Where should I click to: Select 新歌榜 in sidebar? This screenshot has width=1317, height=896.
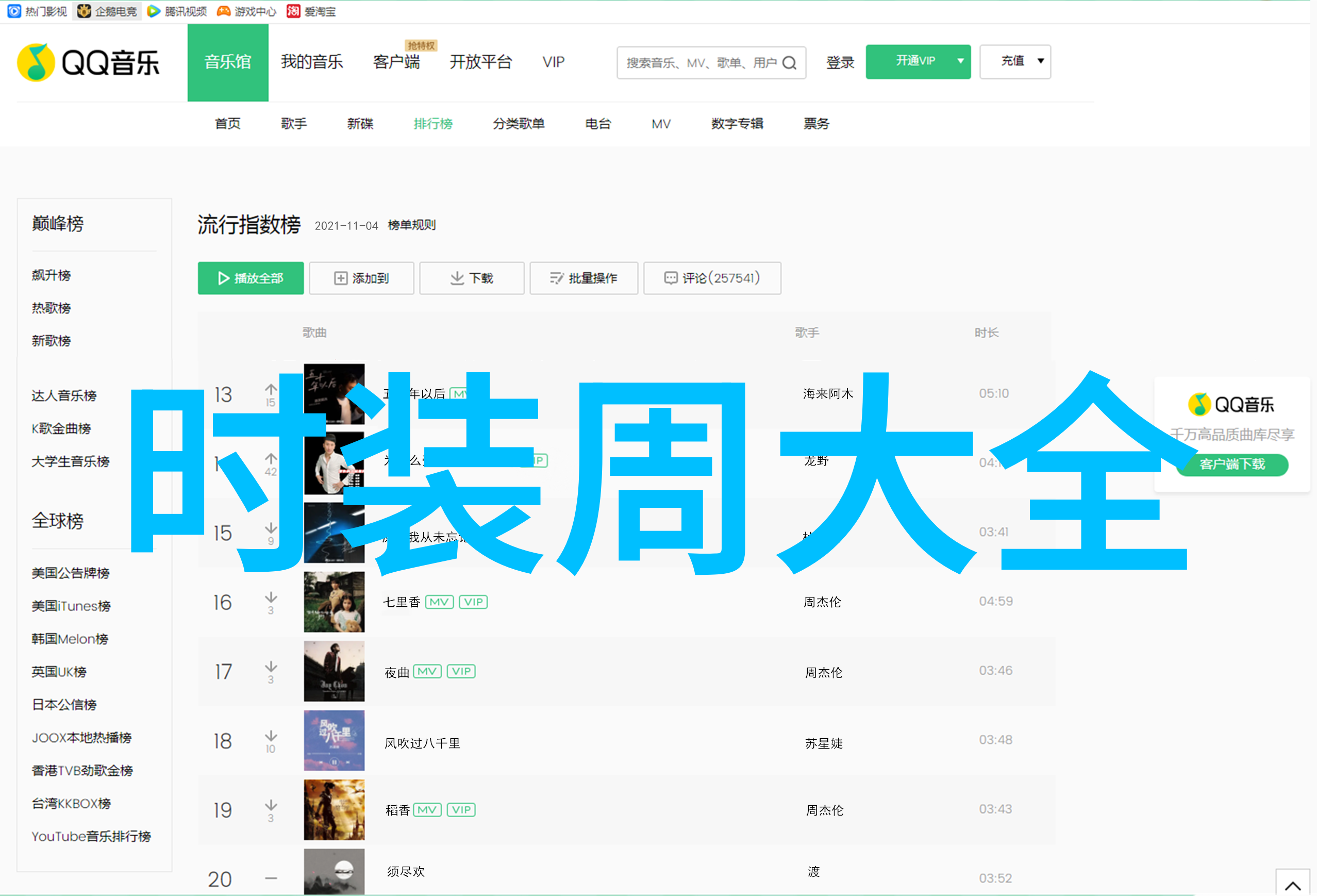click(x=51, y=341)
